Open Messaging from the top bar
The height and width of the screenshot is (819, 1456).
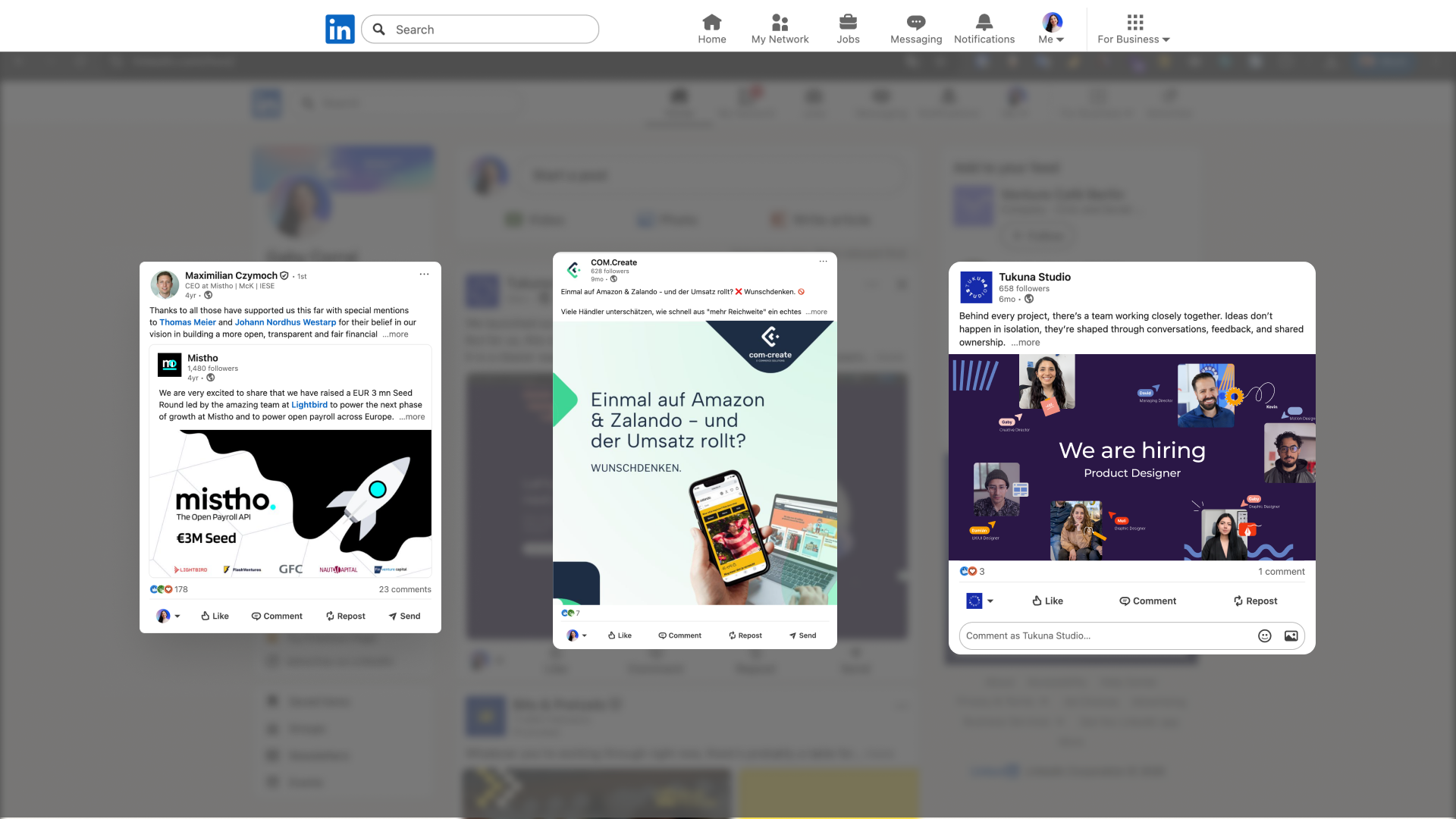(x=916, y=30)
